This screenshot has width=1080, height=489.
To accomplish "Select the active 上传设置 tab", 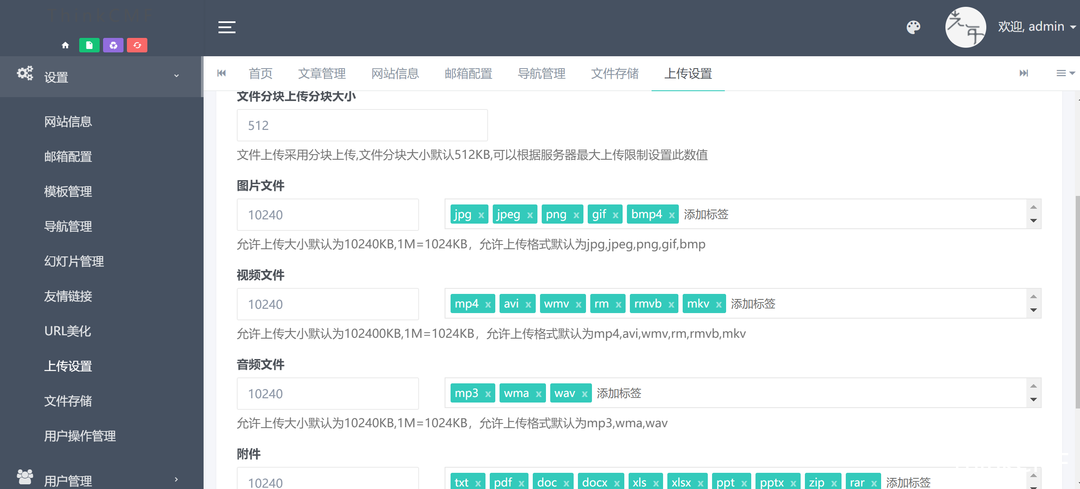I will coord(688,74).
